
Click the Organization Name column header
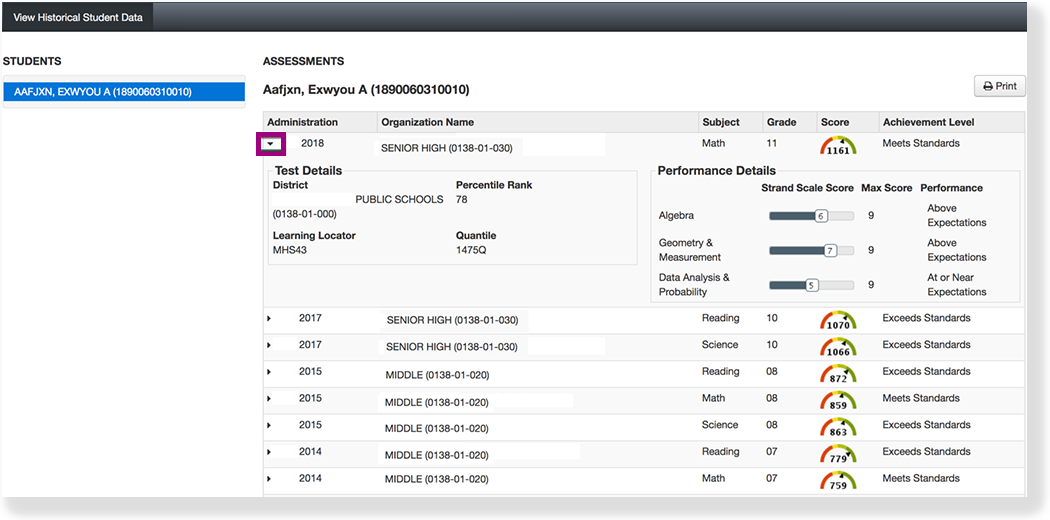tap(428, 122)
